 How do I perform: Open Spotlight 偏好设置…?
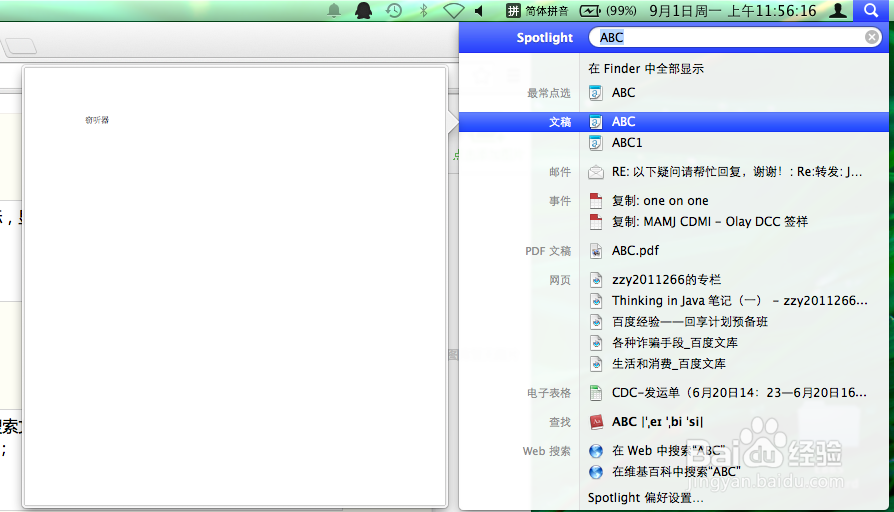point(645,498)
